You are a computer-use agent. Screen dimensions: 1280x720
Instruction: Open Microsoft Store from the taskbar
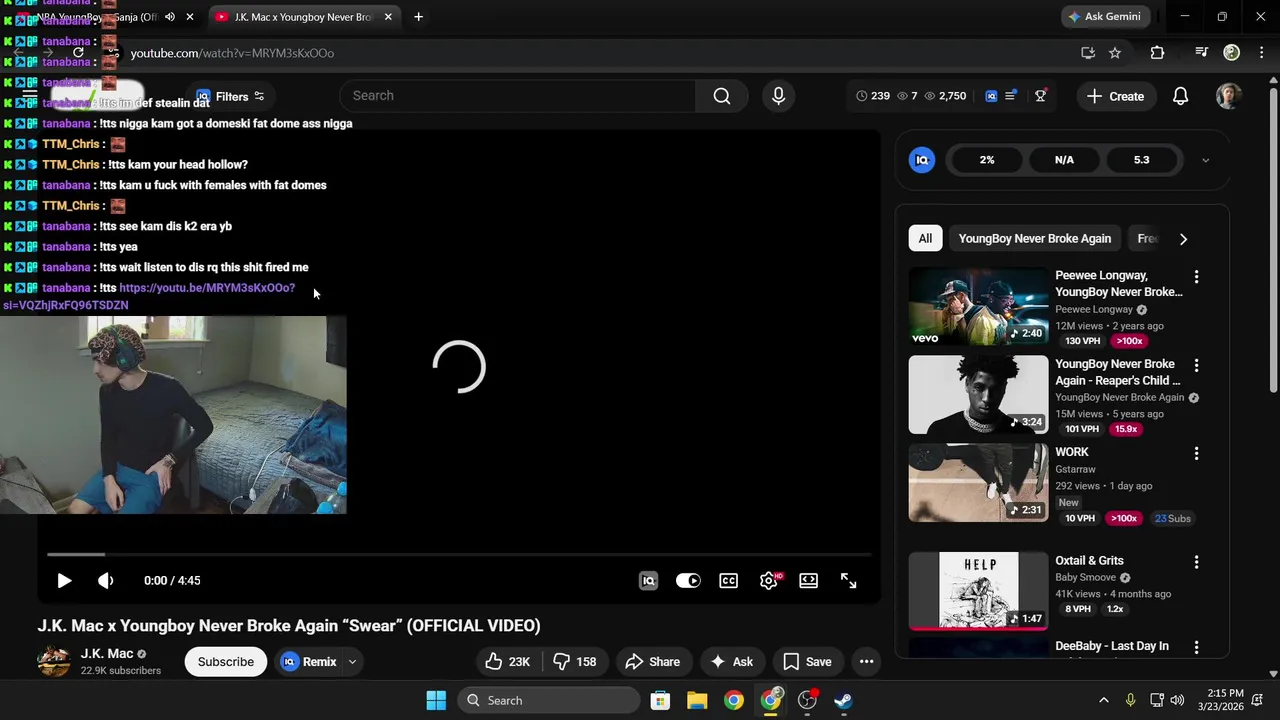(x=660, y=701)
